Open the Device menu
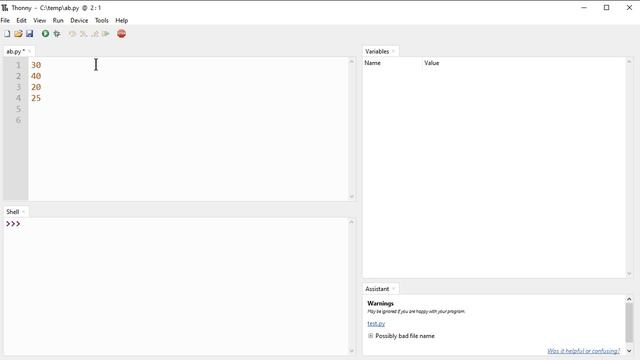Viewport: 640px width, 360px height. [79, 20]
